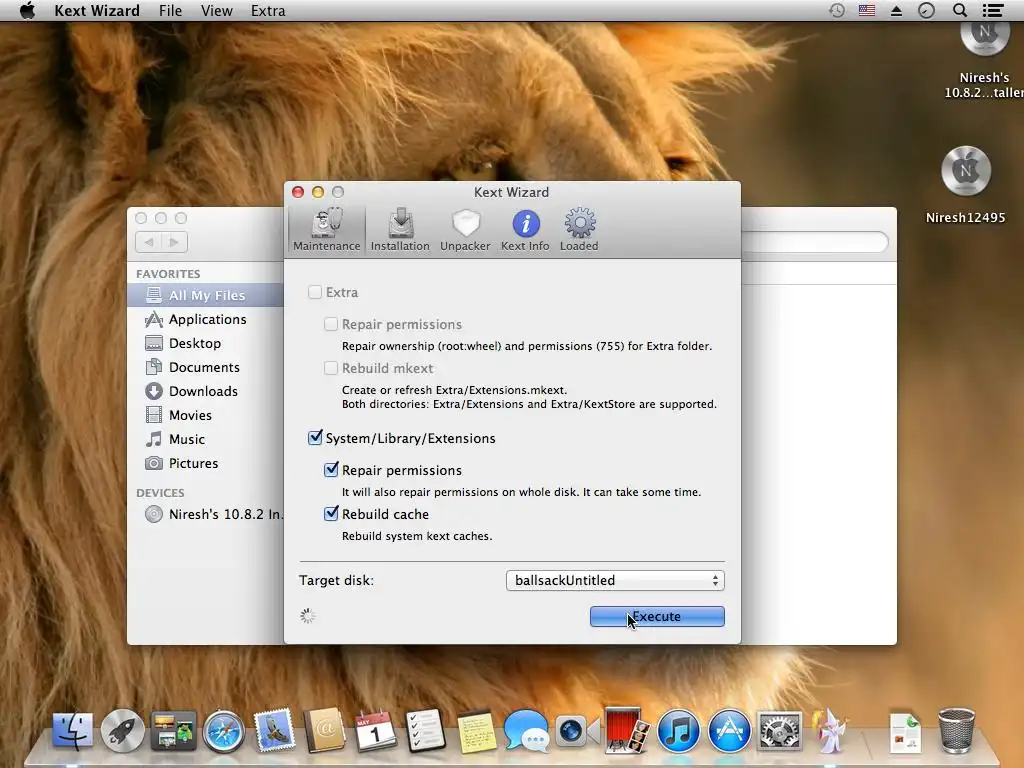
Task: Open the Extra menu
Action: pos(268,10)
